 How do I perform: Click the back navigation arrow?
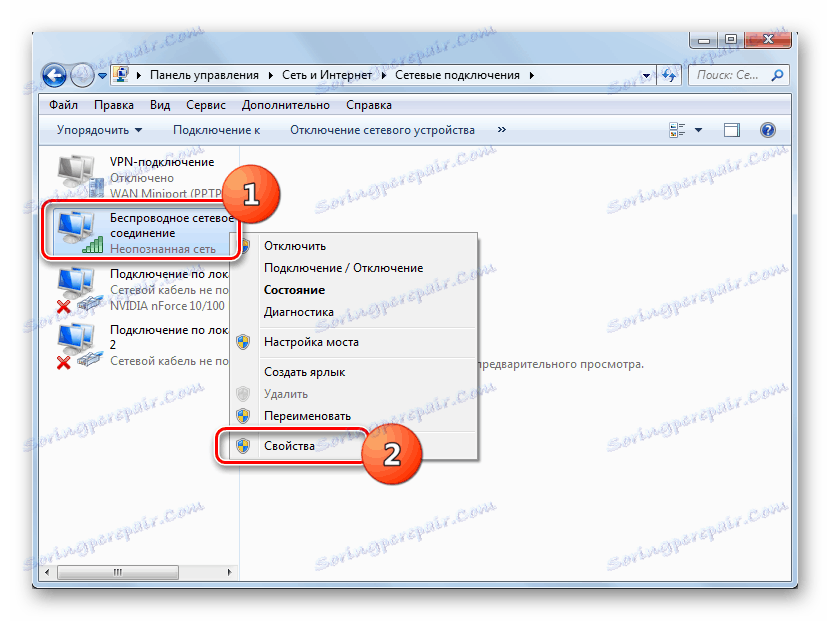[x=53, y=74]
